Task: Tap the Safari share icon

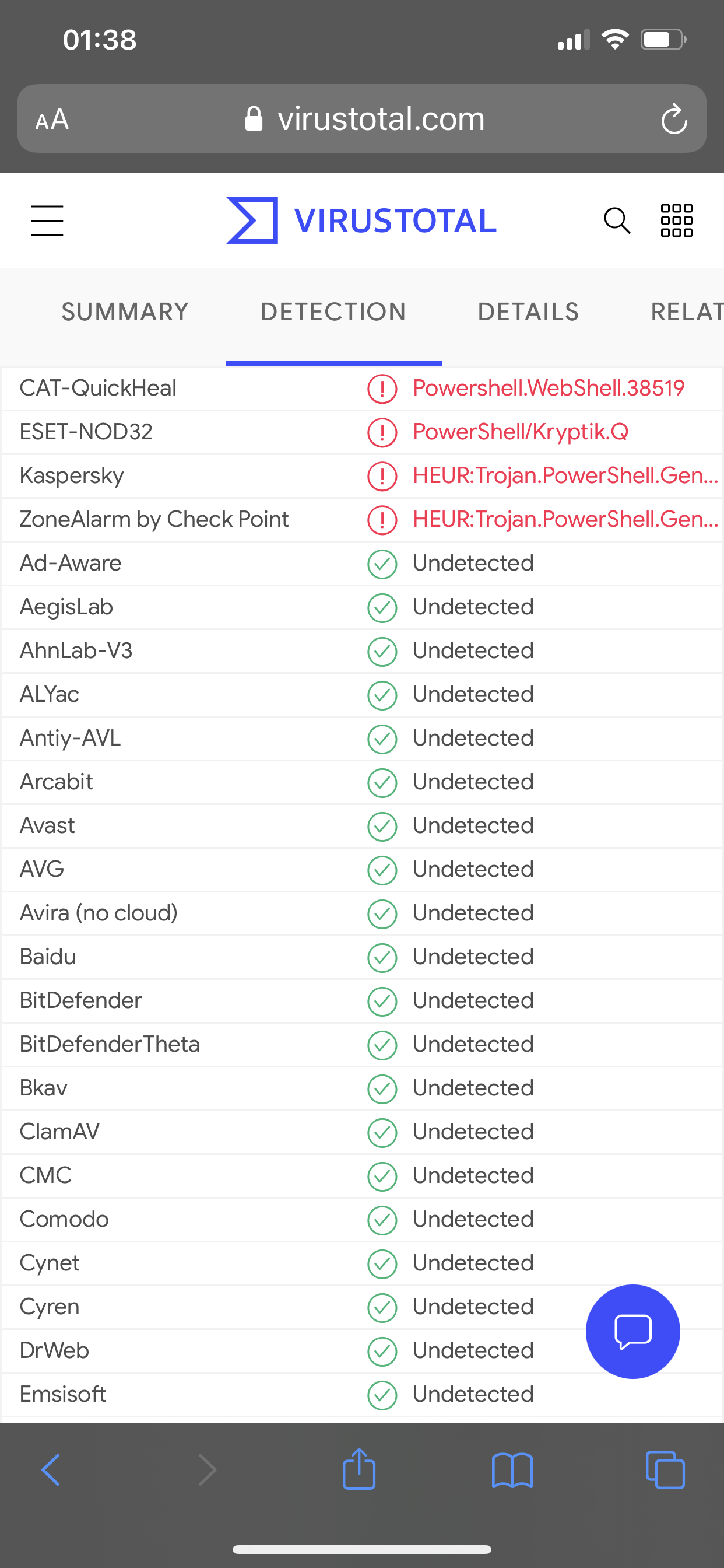Action: click(x=359, y=1469)
